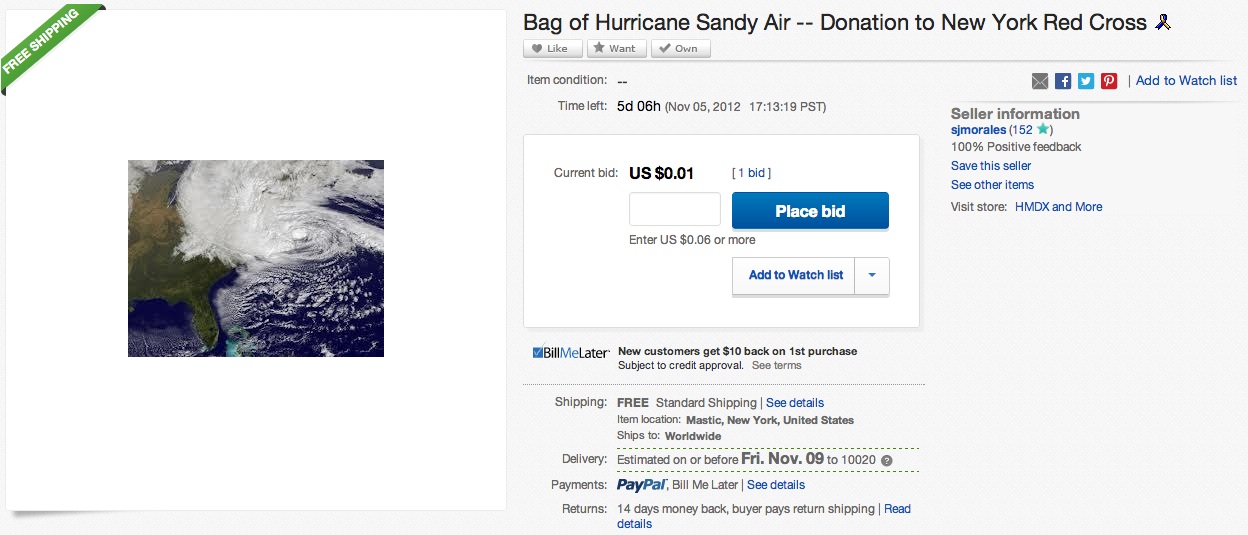Click the bid amount input field

pyautogui.click(x=675, y=209)
